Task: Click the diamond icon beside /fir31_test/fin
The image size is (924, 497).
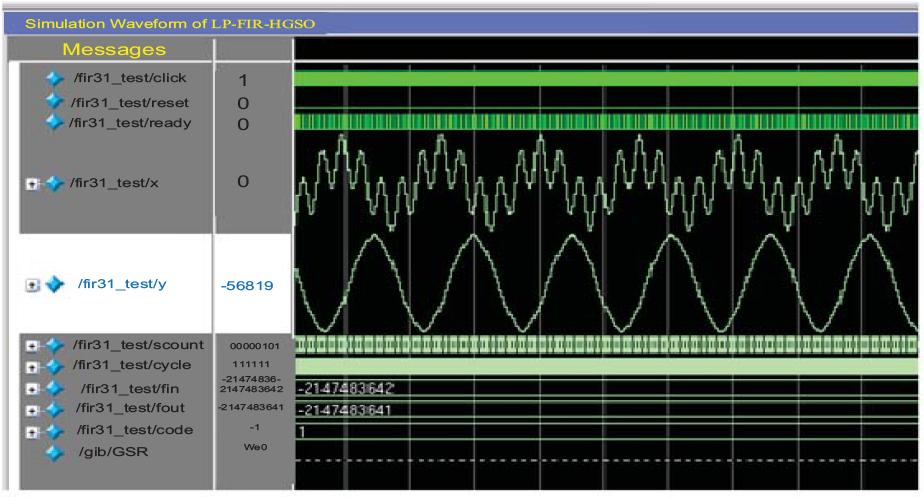Action: coord(52,388)
